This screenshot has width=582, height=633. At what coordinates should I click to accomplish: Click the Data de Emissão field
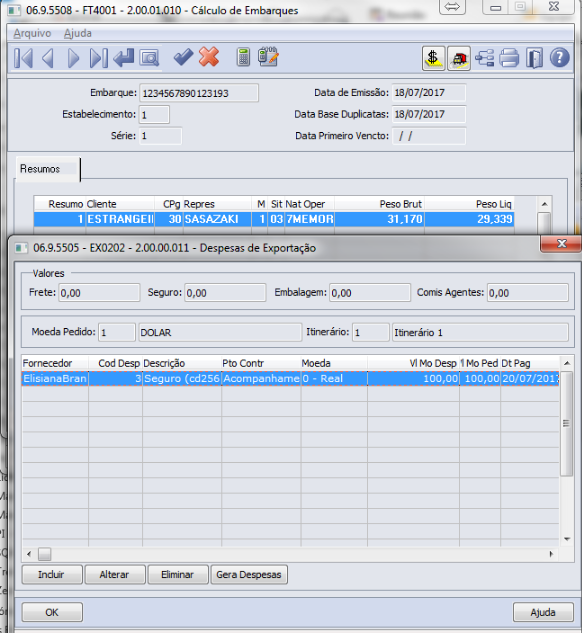click(x=429, y=93)
